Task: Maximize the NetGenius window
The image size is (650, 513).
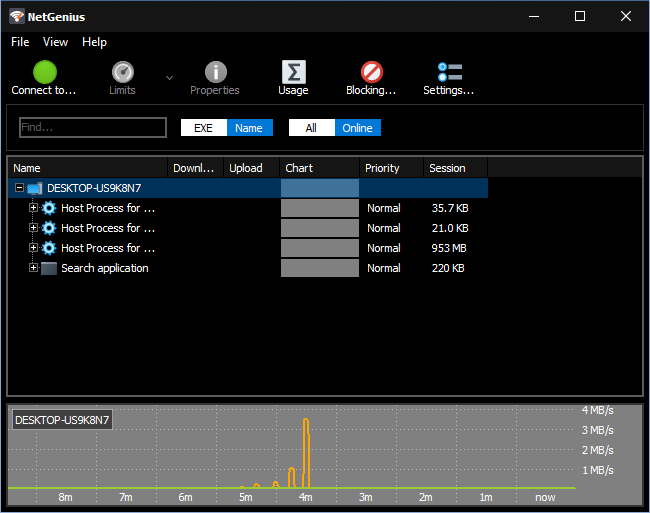Action: (x=580, y=16)
